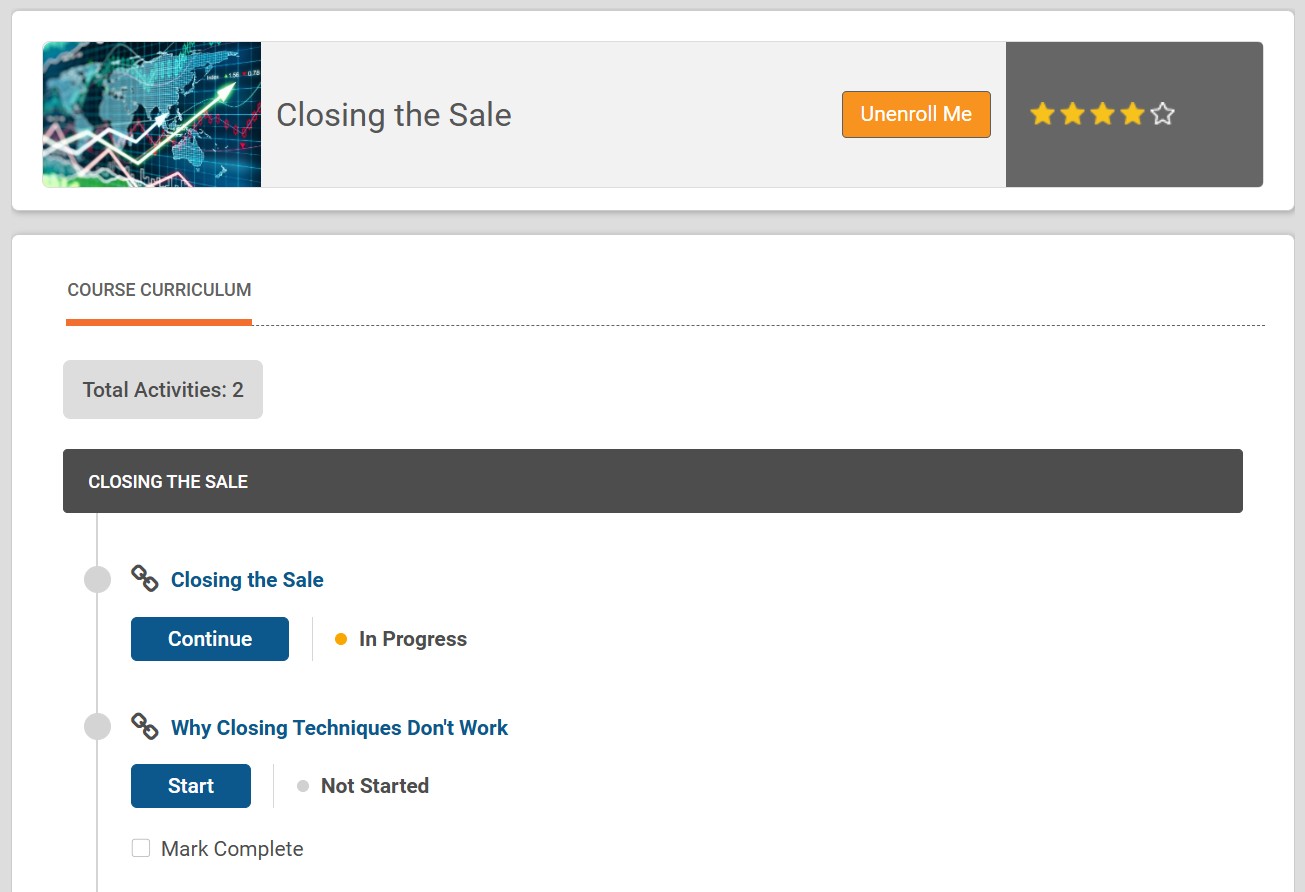Click the first gold star rating icon

[1042, 114]
